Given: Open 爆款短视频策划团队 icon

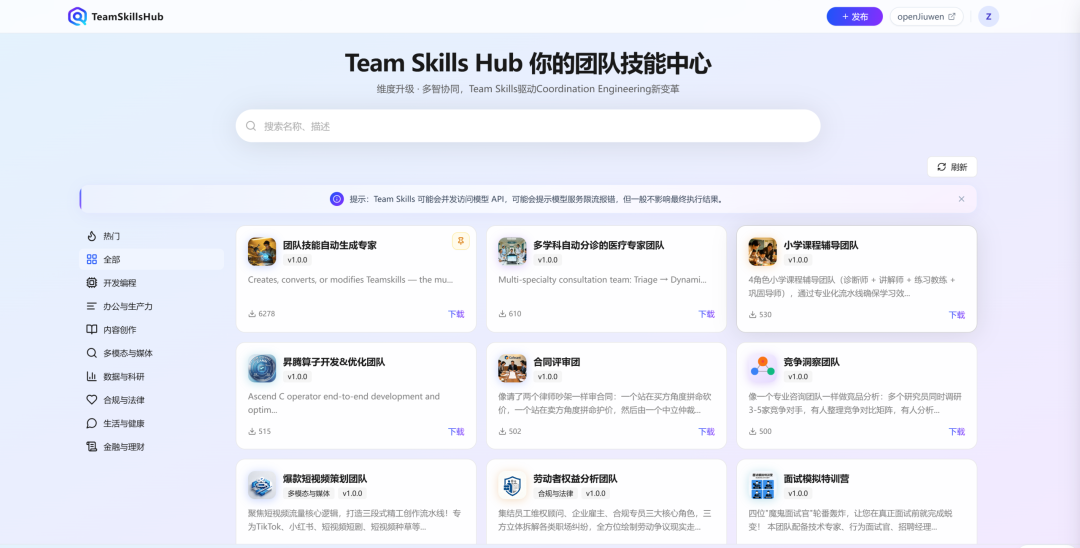Looking at the screenshot, I should [x=262, y=485].
